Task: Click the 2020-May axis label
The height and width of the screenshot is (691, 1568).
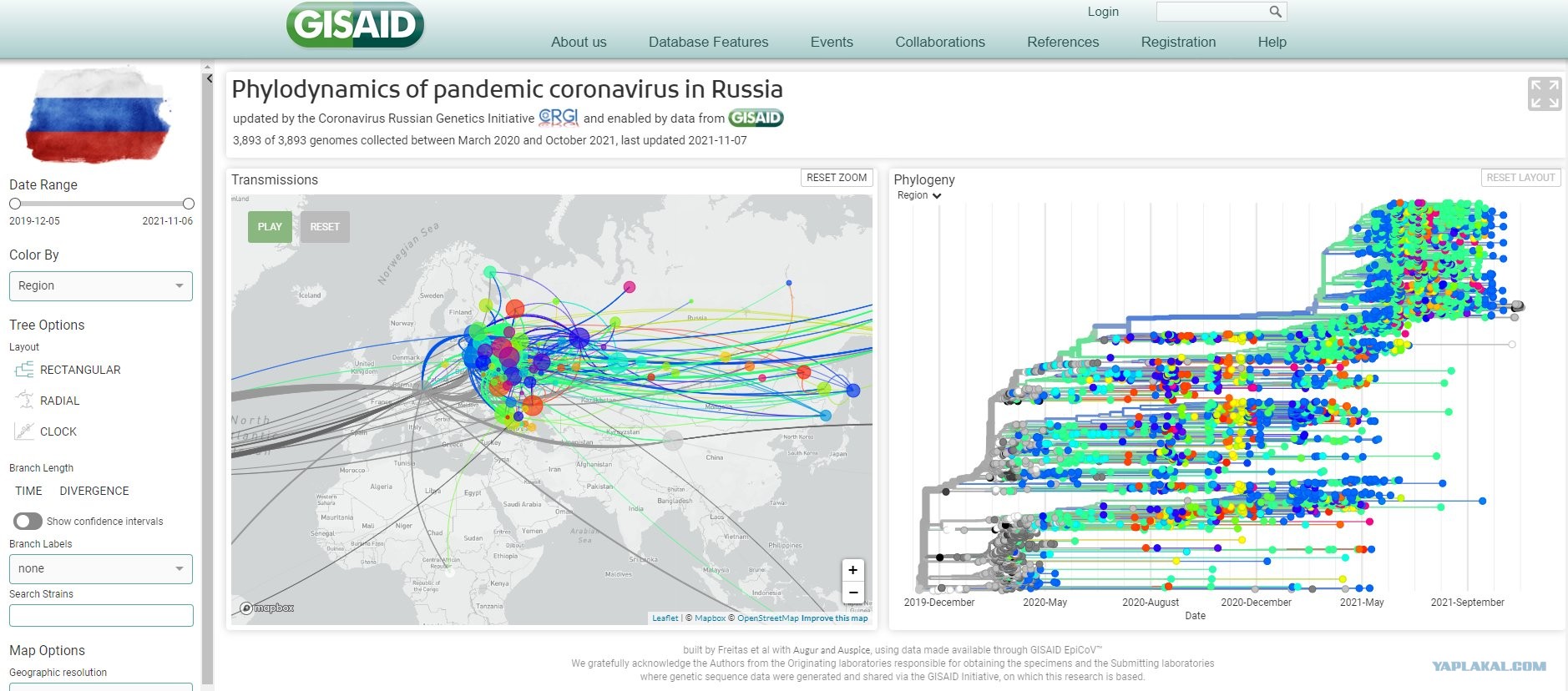Action: (1044, 603)
